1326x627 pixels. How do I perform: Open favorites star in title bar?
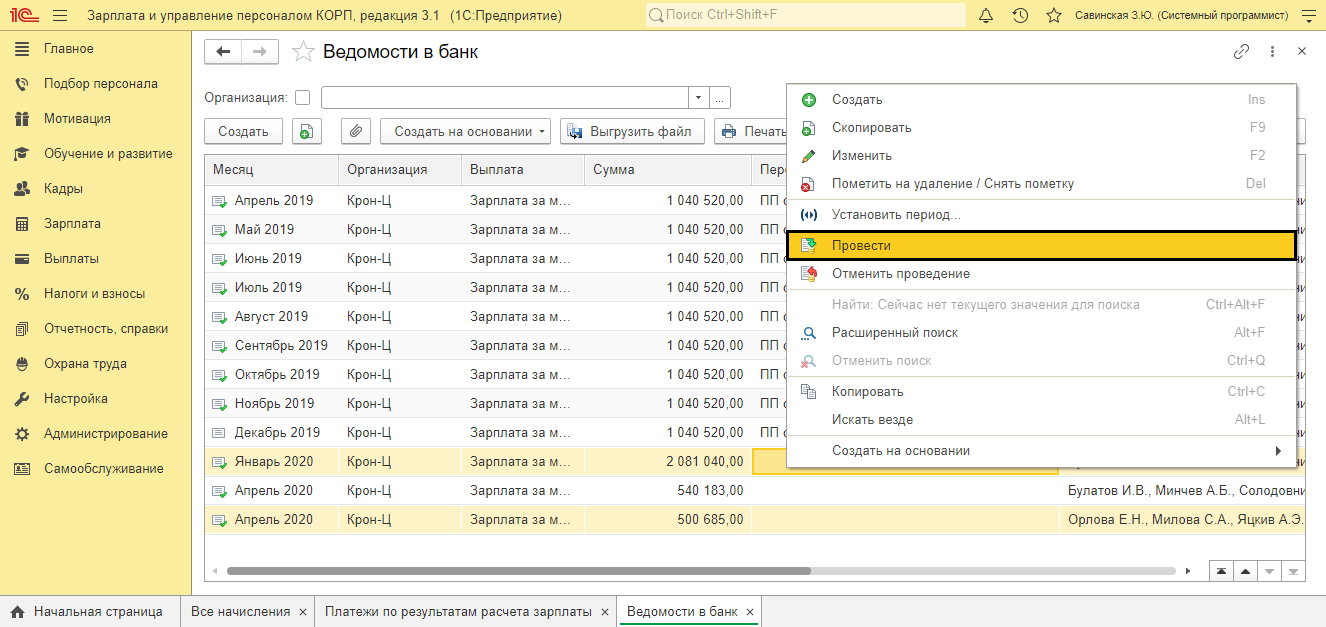1053,16
